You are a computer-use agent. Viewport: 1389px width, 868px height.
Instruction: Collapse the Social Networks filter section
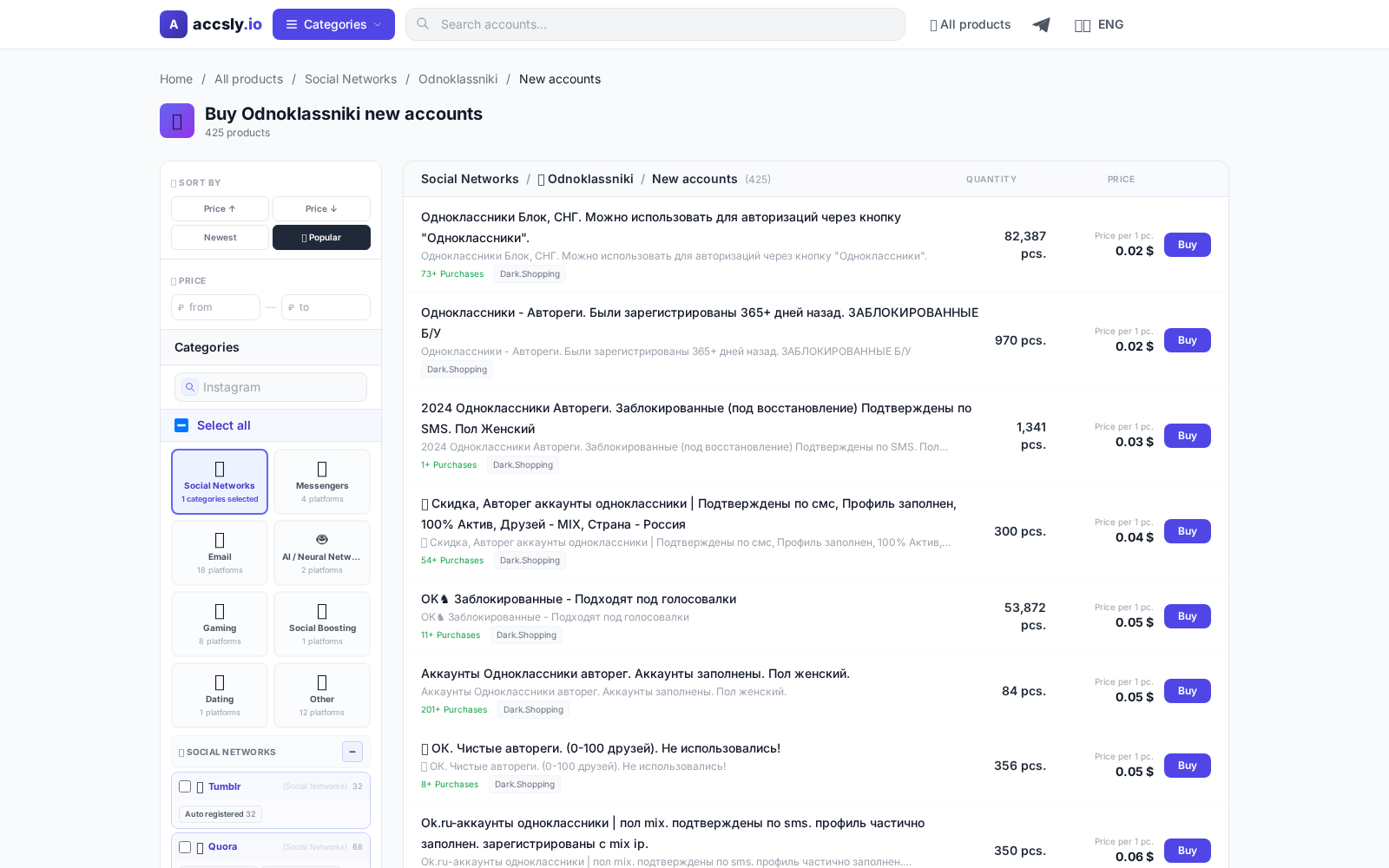tap(352, 752)
